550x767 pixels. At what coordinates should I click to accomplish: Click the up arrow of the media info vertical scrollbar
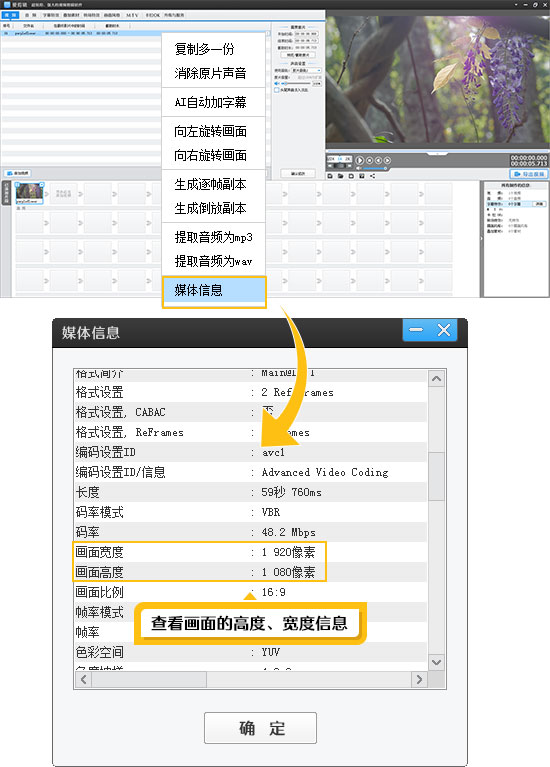(x=436, y=379)
